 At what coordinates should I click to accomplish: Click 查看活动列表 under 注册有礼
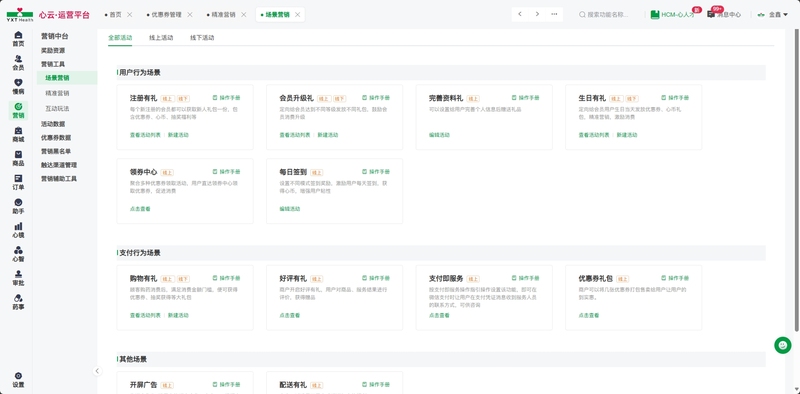pyautogui.click(x=145, y=135)
